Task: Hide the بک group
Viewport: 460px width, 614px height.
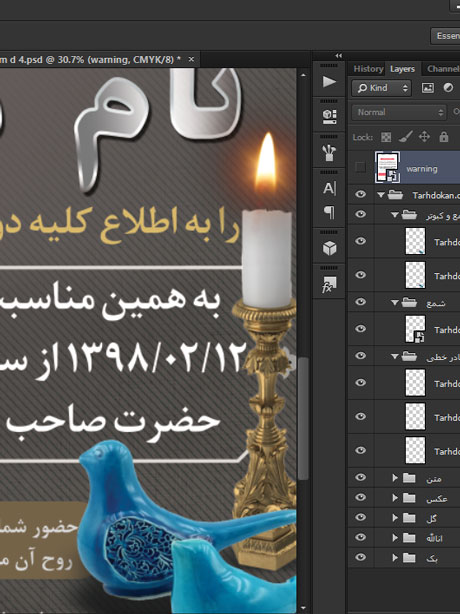Action: tap(361, 557)
